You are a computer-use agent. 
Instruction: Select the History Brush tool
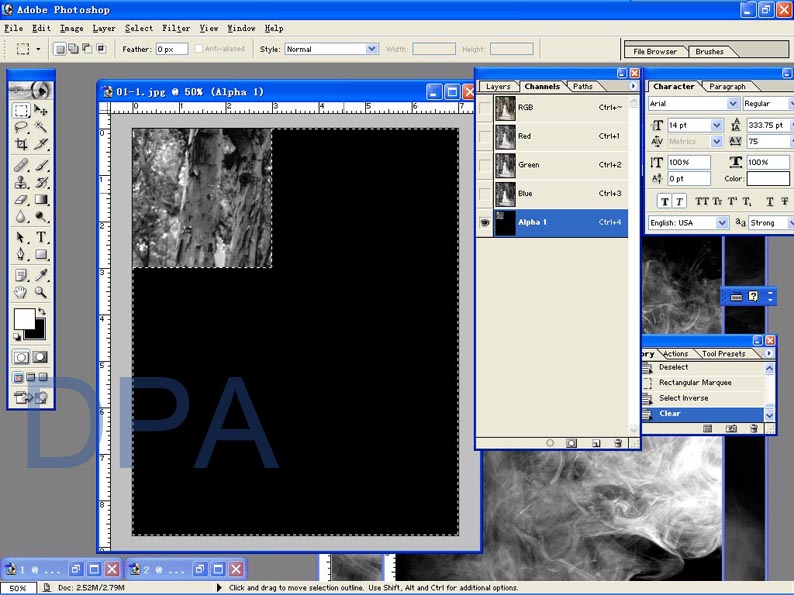(x=41, y=182)
